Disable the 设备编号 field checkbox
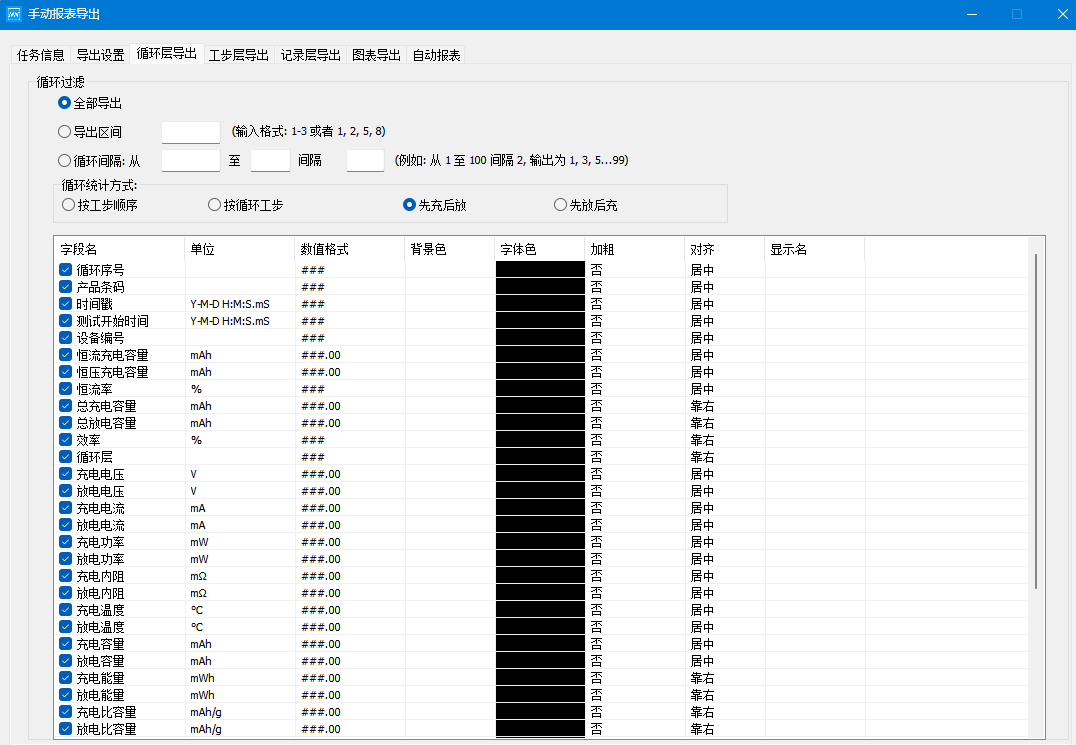The height and width of the screenshot is (745, 1076). coord(66,338)
